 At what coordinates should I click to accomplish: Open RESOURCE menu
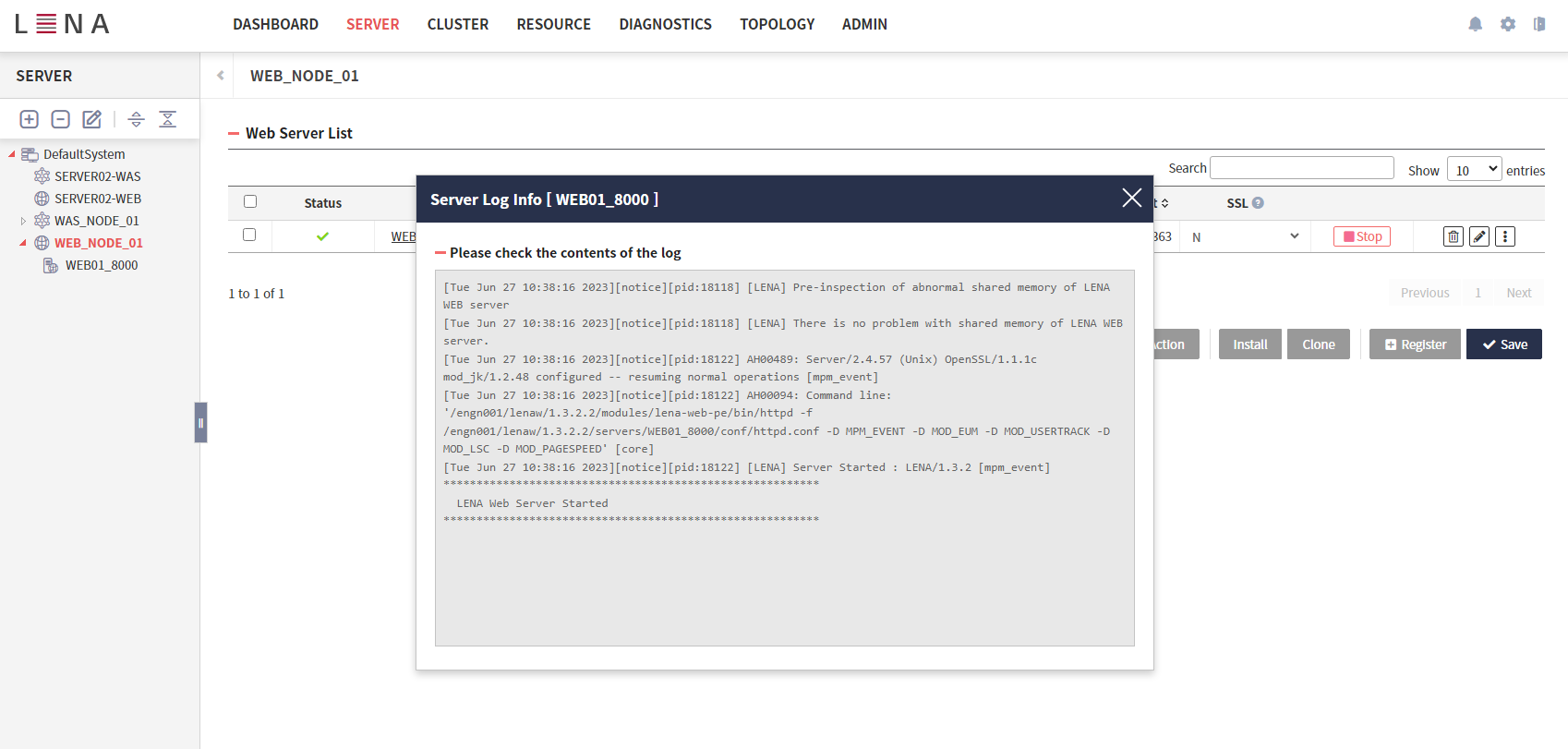(x=554, y=24)
